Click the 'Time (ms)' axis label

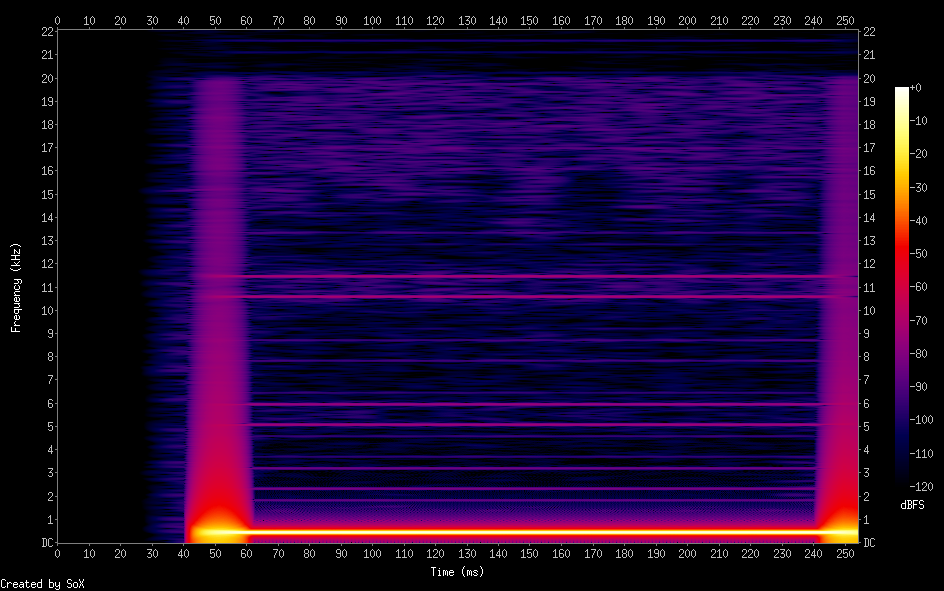(x=456, y=572)
